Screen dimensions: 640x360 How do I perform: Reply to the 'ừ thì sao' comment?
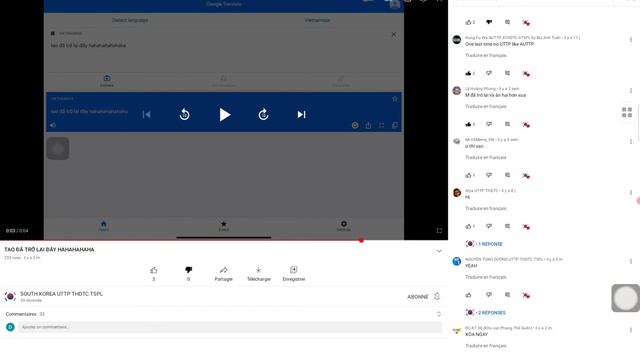point(507,175)
